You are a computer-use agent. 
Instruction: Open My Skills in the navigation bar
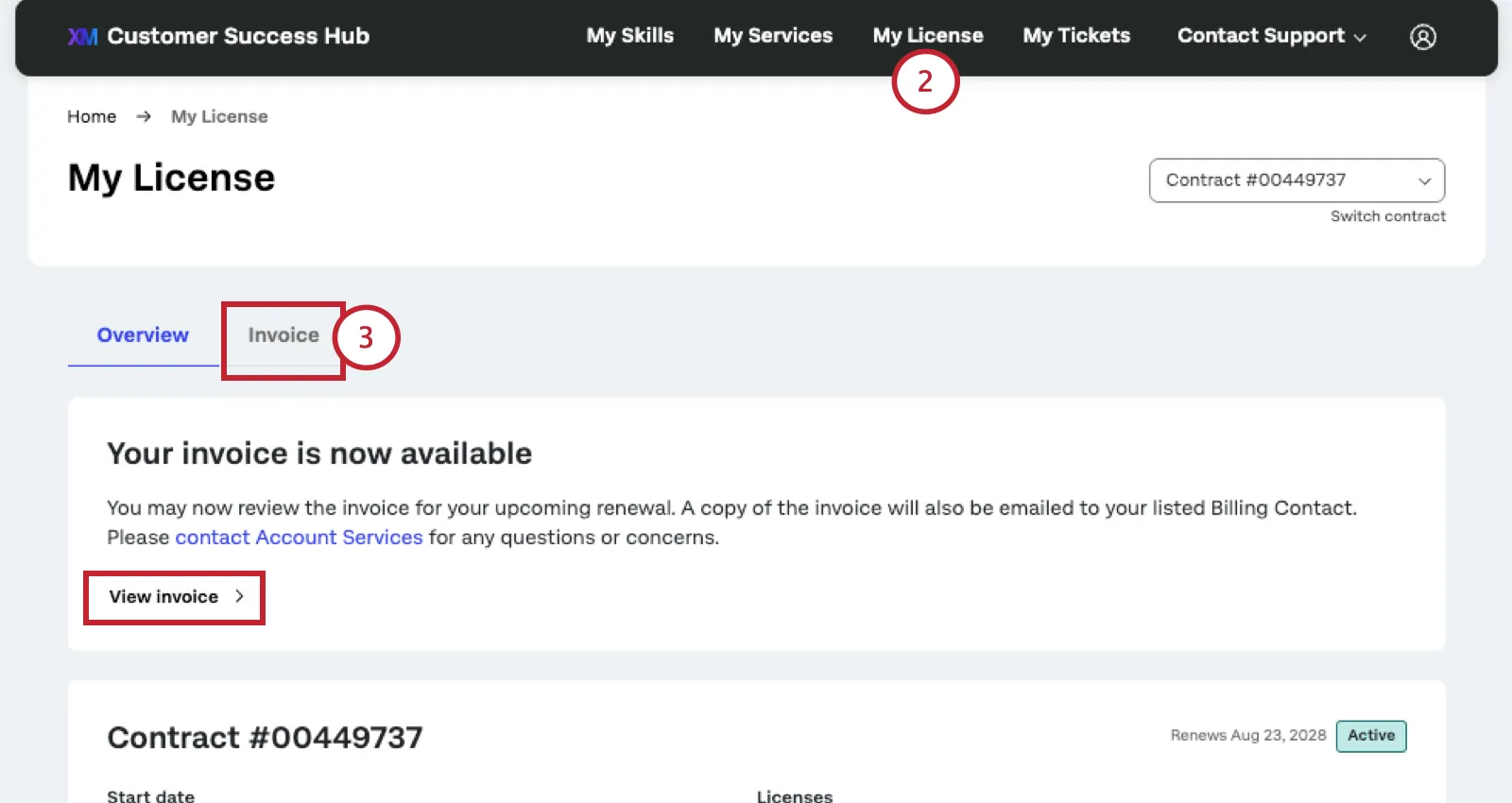629,36
